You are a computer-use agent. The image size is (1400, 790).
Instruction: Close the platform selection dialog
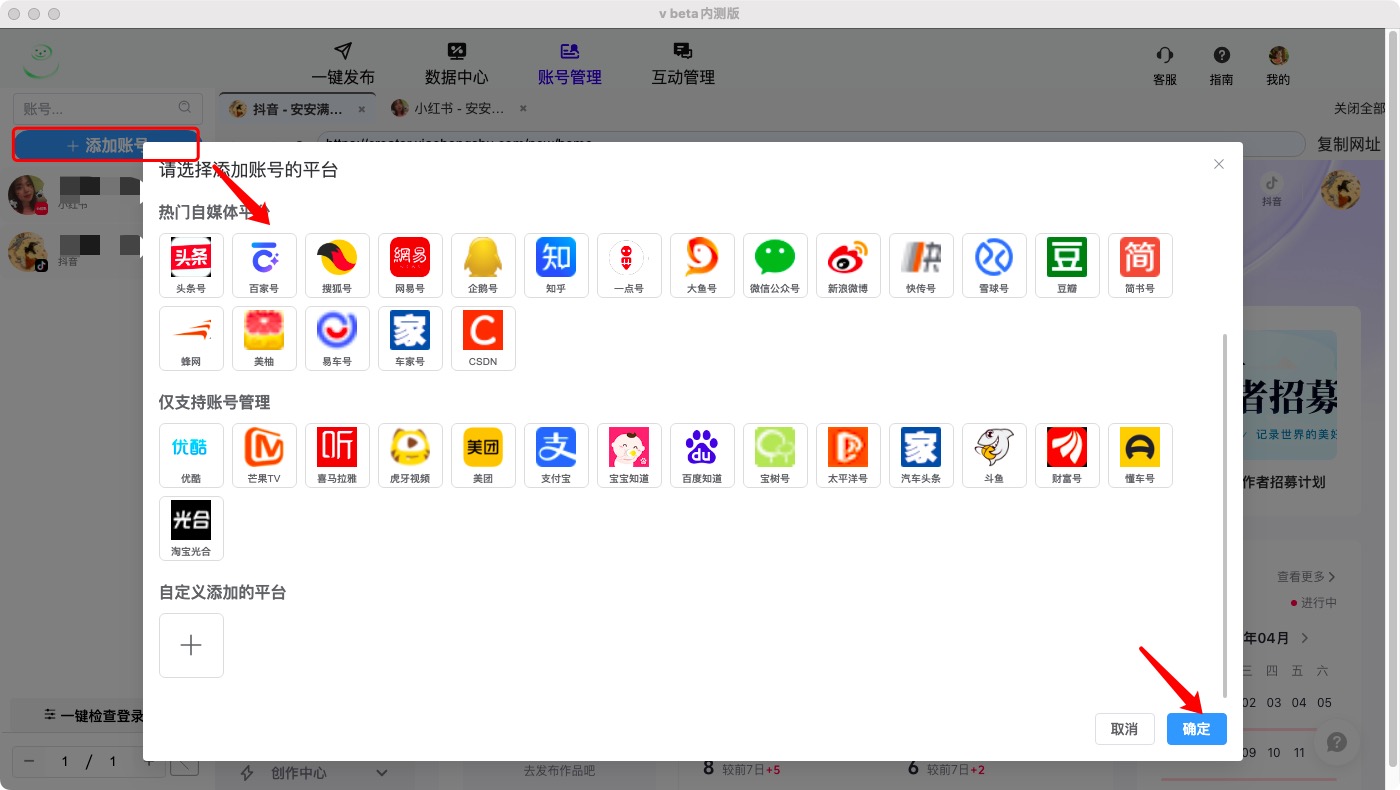(1219, 164)
